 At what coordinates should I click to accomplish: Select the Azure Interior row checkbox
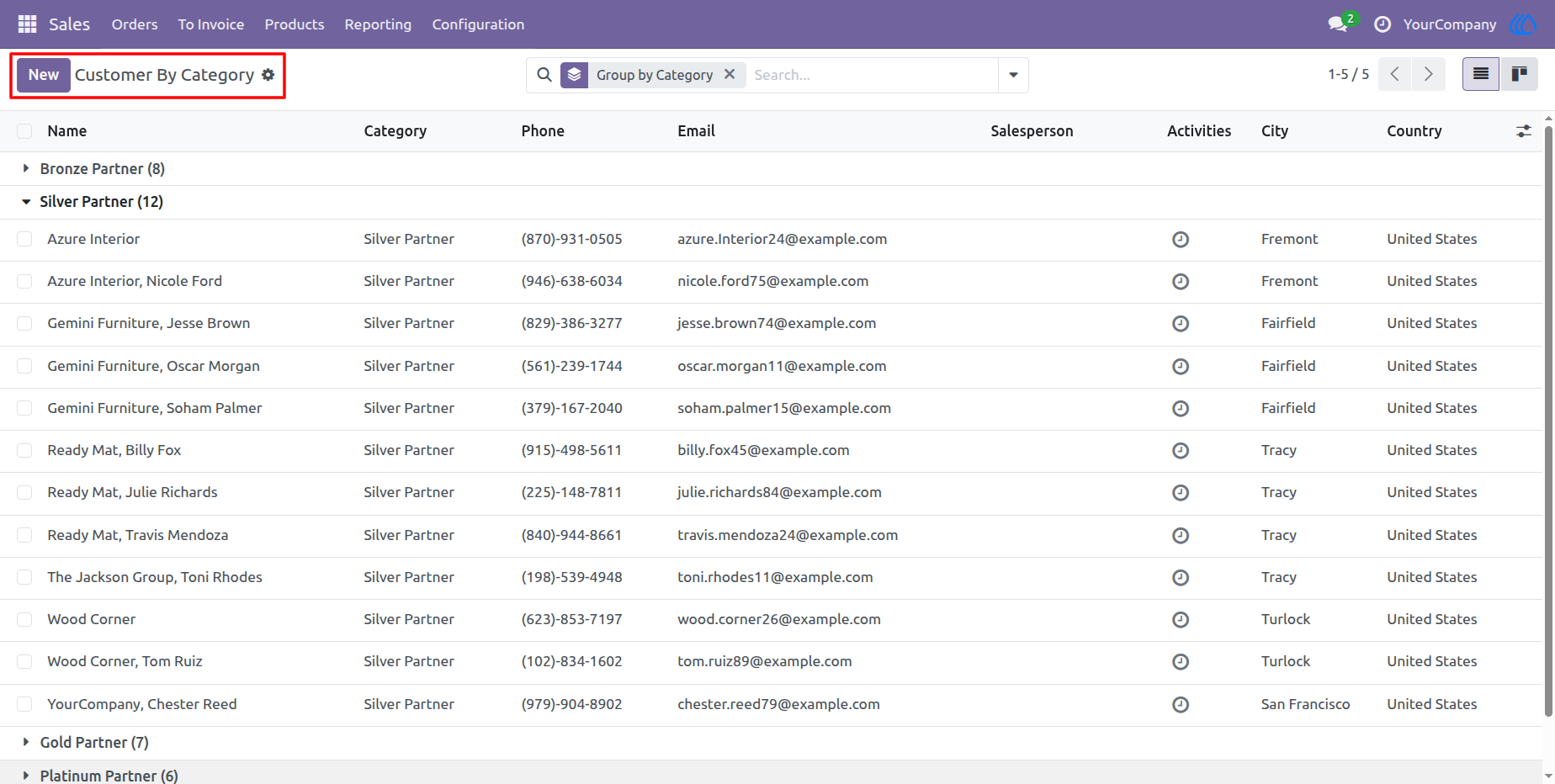coord(24,239)
